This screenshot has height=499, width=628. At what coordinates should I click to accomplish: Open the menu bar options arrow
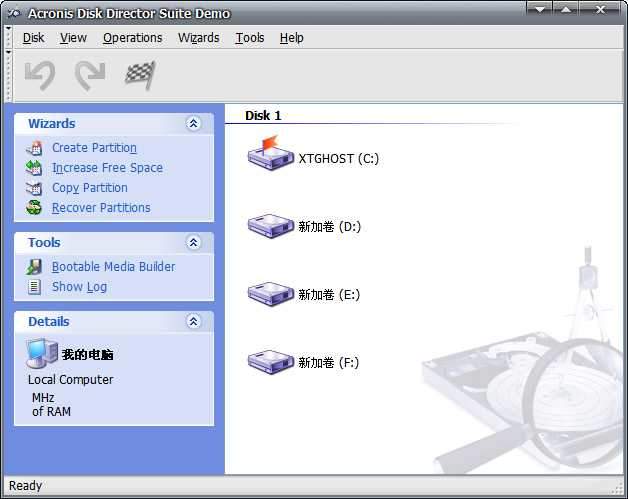[x=8, y=29]
